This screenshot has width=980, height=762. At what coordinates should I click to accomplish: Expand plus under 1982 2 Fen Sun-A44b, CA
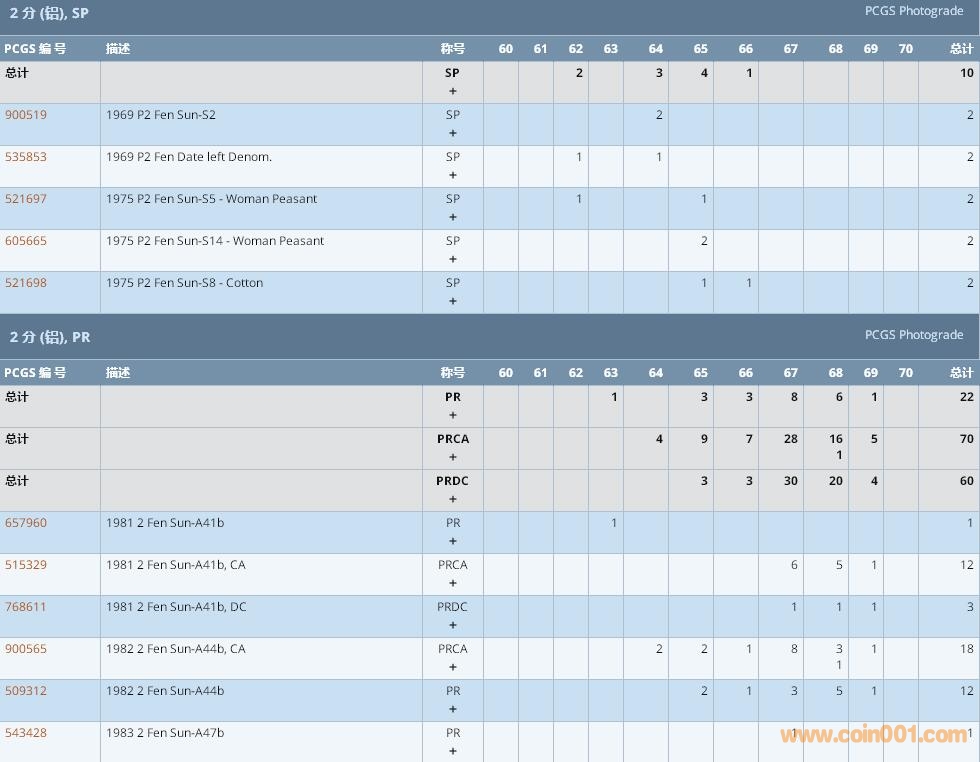pos(453,667)
